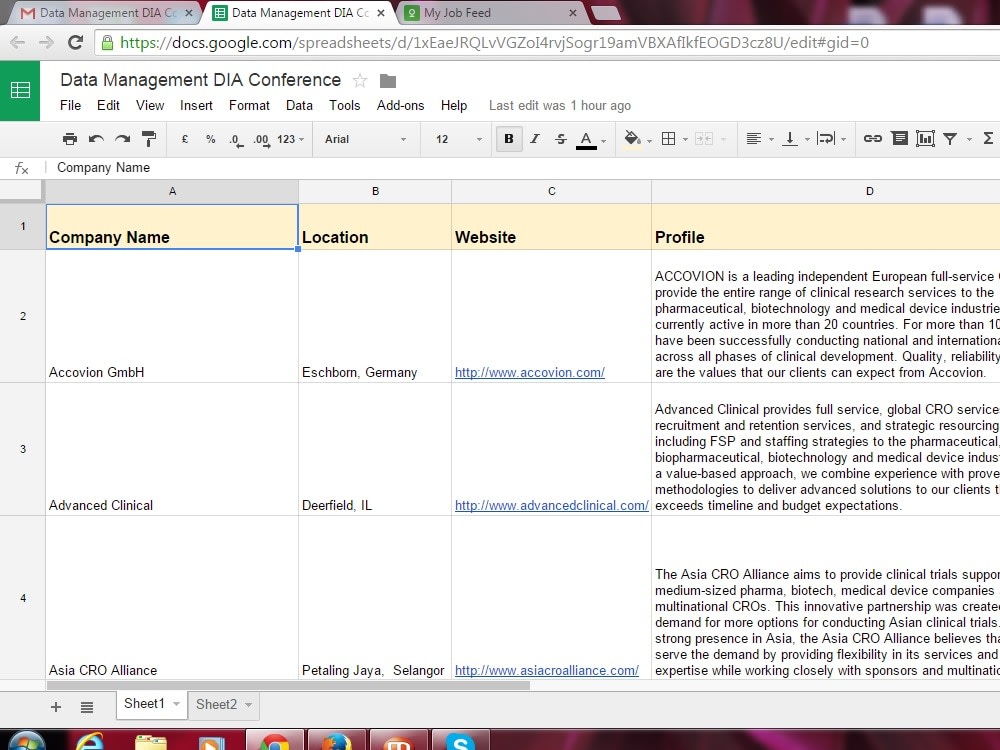Redo the last action
Image resolution: width=1000 pixels, height=750 pixels.
pyautogui.click(x=122, y=139)
